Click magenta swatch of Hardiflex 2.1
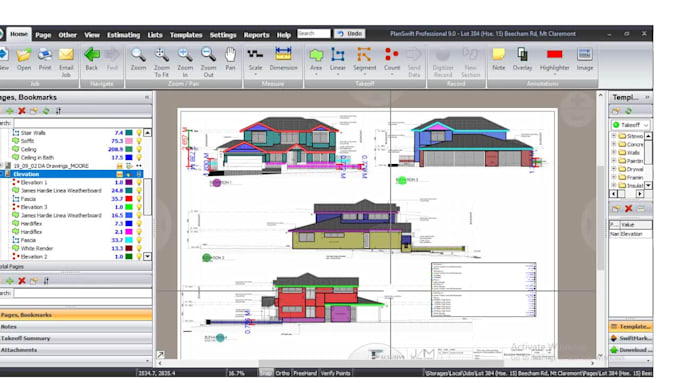This screenshot has height=383, width=680. pyautogui.click(x=129, y=232)
